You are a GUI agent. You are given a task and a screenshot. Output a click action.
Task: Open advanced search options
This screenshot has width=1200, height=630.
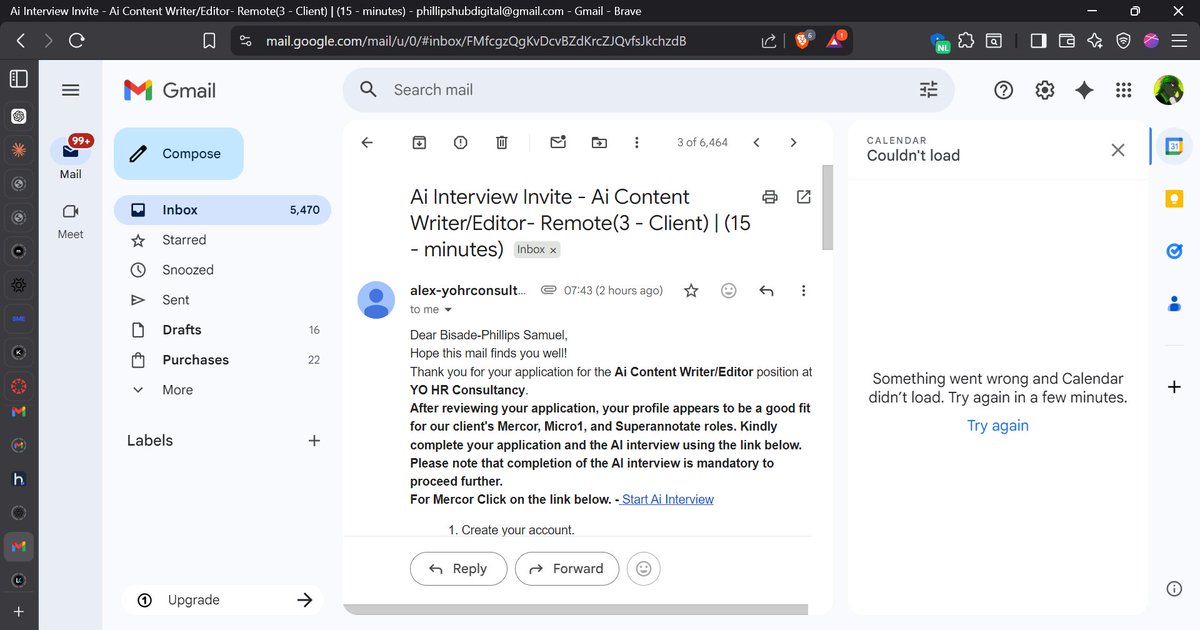point(928,89)
